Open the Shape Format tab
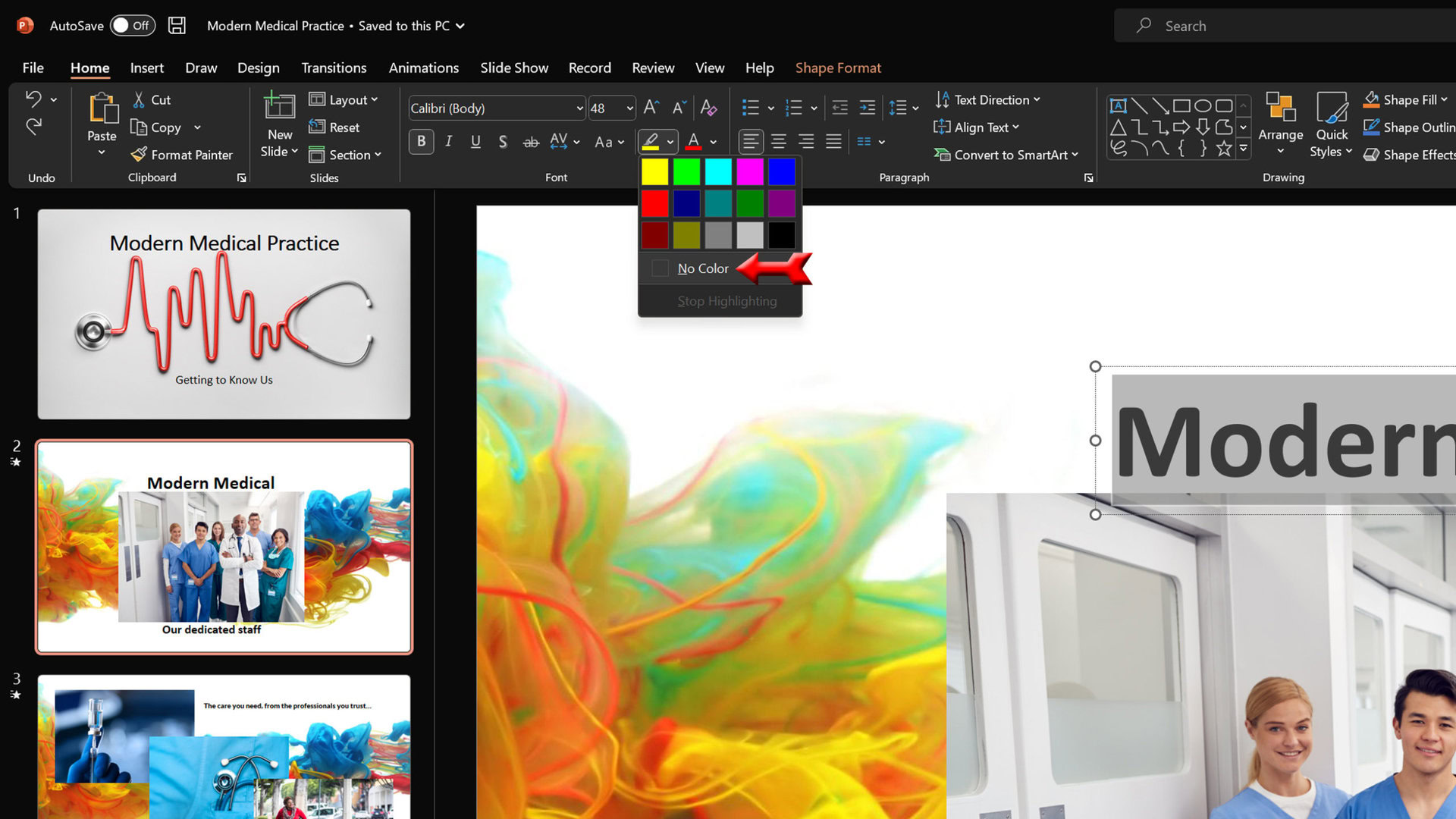This screenshot has width=1456, height=819. pos(838,68)
